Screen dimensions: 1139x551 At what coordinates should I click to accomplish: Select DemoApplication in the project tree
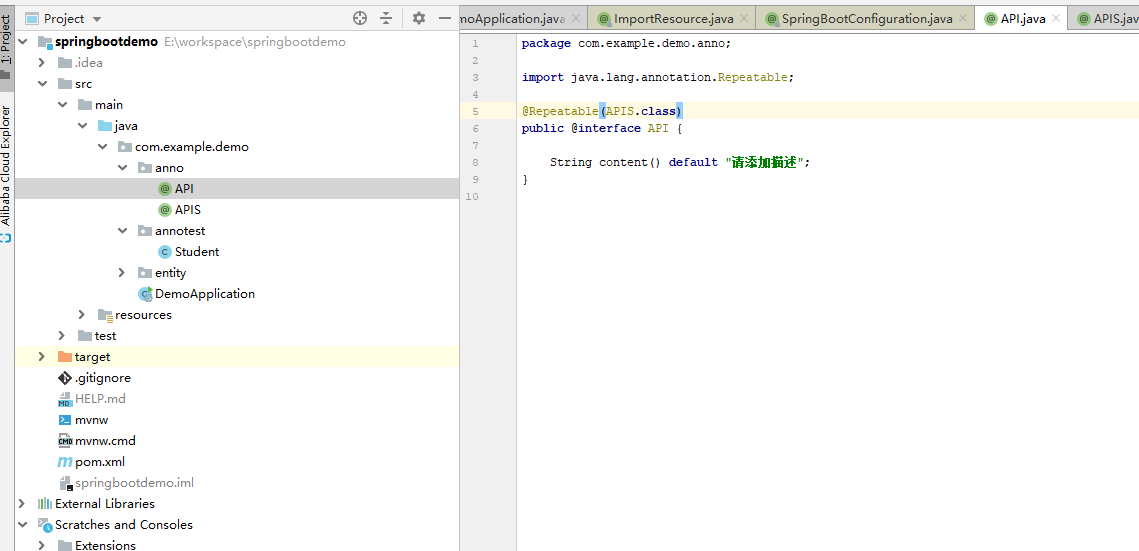[x=205, y=294]
